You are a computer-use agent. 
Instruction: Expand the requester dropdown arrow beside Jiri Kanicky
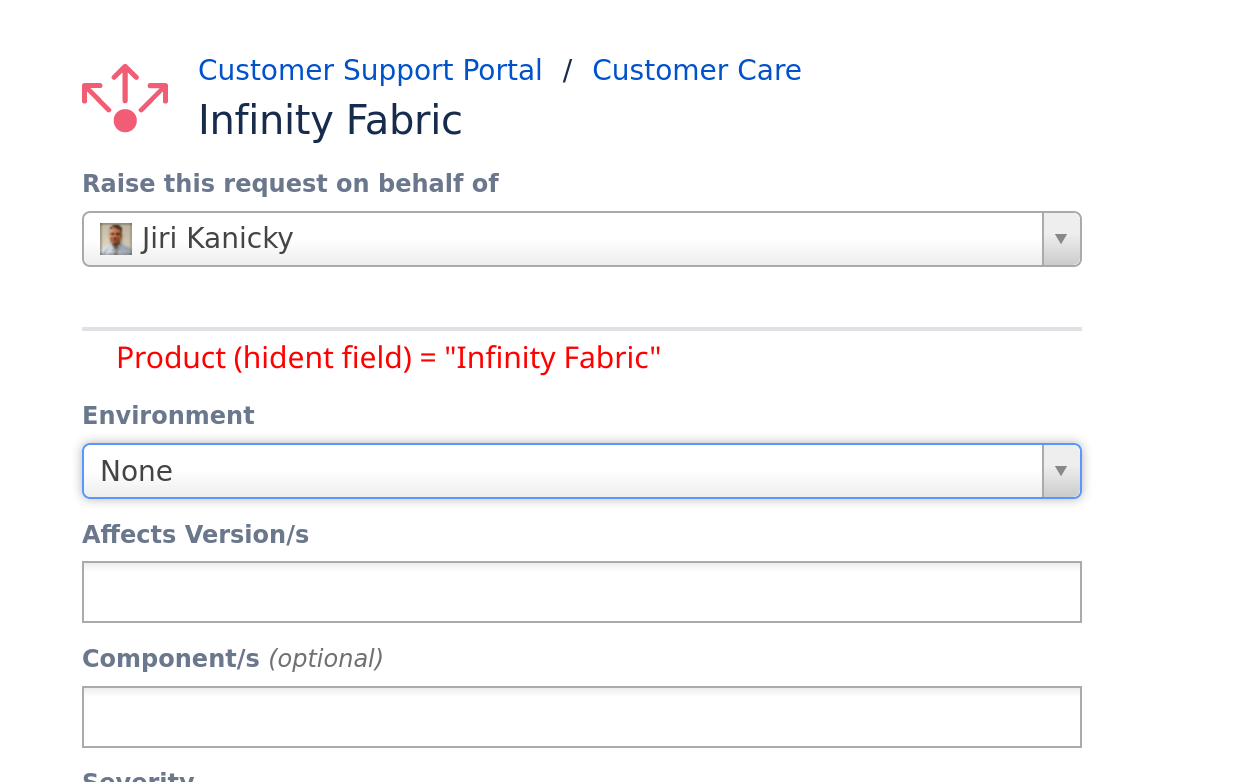pos(1061,239)
